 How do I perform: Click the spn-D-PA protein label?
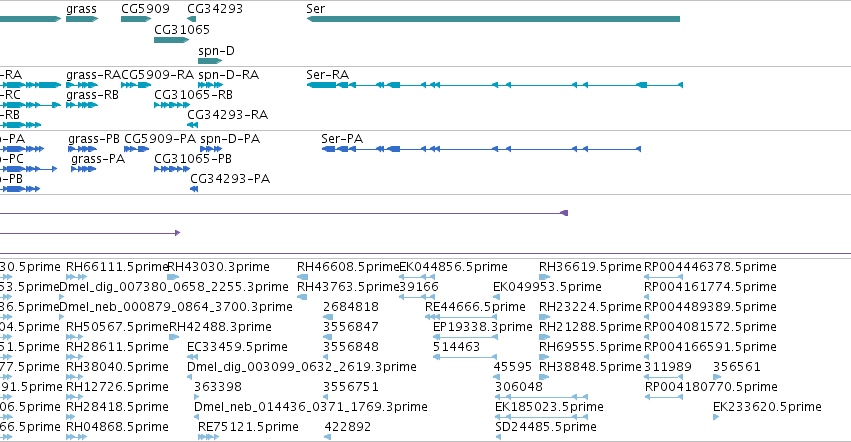click(x=230, y=139)
